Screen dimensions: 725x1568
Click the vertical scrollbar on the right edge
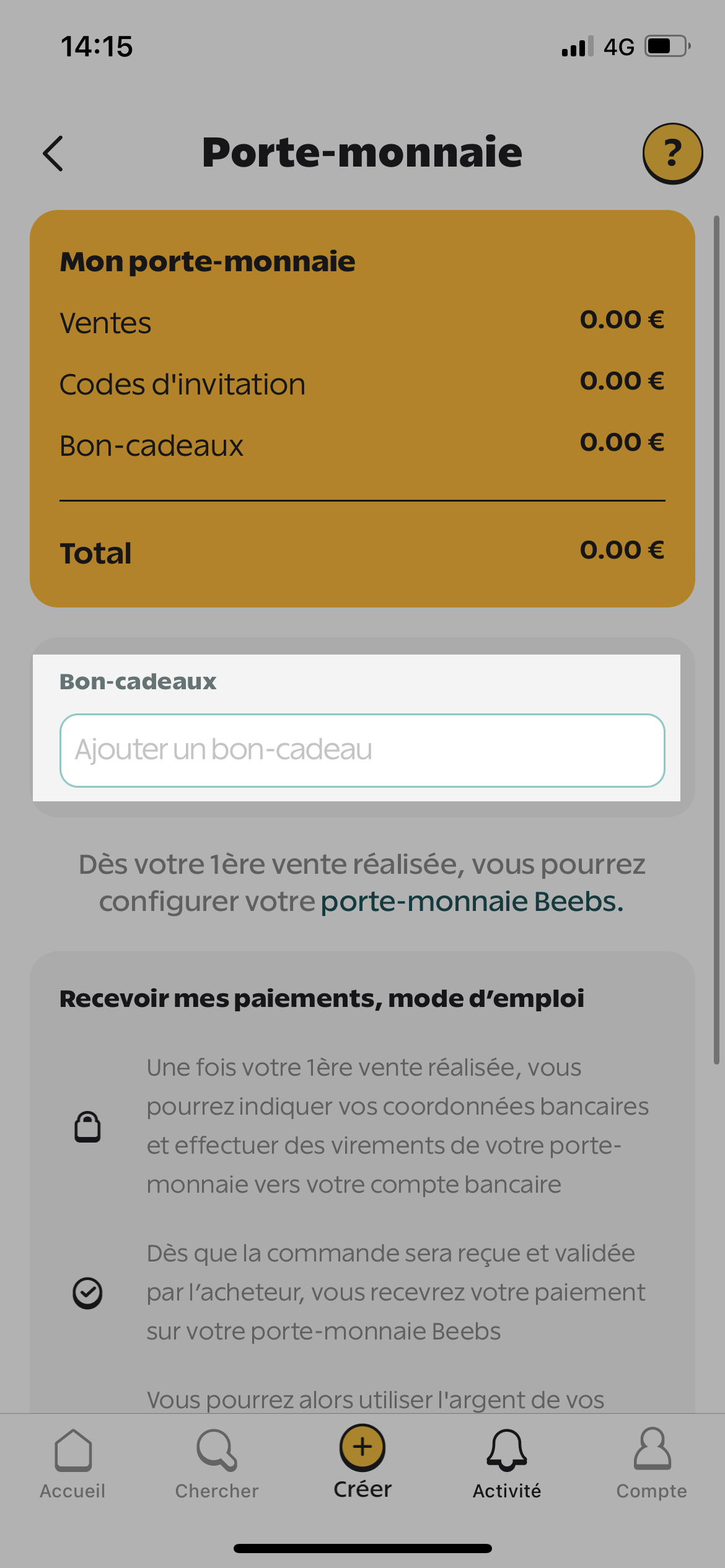(x=716, y=640)
